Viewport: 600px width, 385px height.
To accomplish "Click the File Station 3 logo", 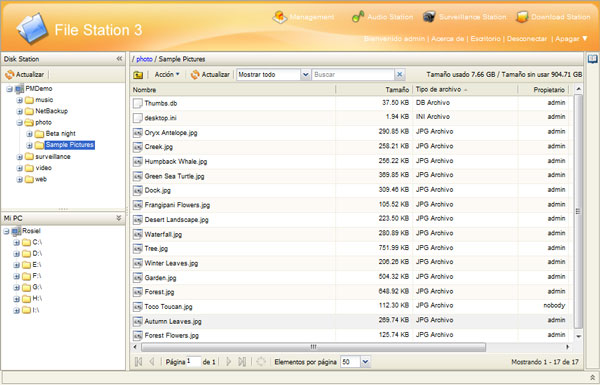I will tap(32, 28).
